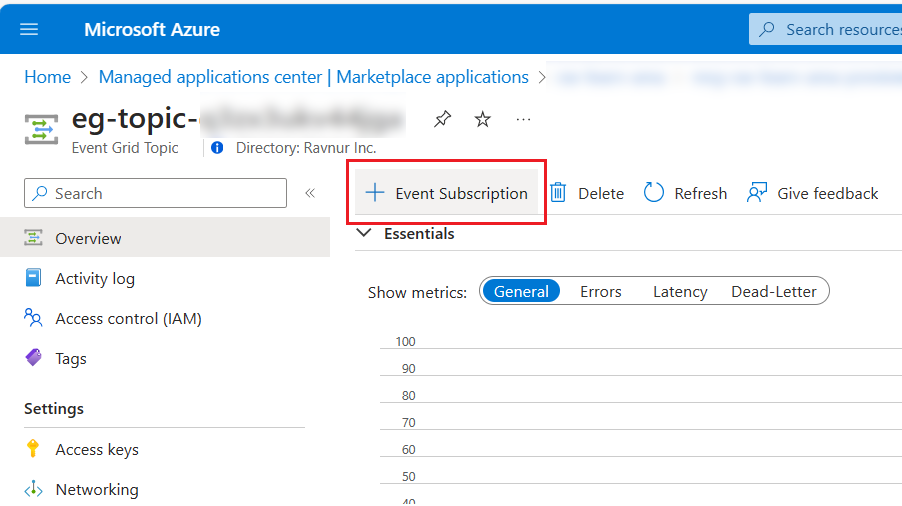The width and height of the screenshot is (902, 506).
Task: Click the plus icon for Event Subscription
Action: [375, 193]
